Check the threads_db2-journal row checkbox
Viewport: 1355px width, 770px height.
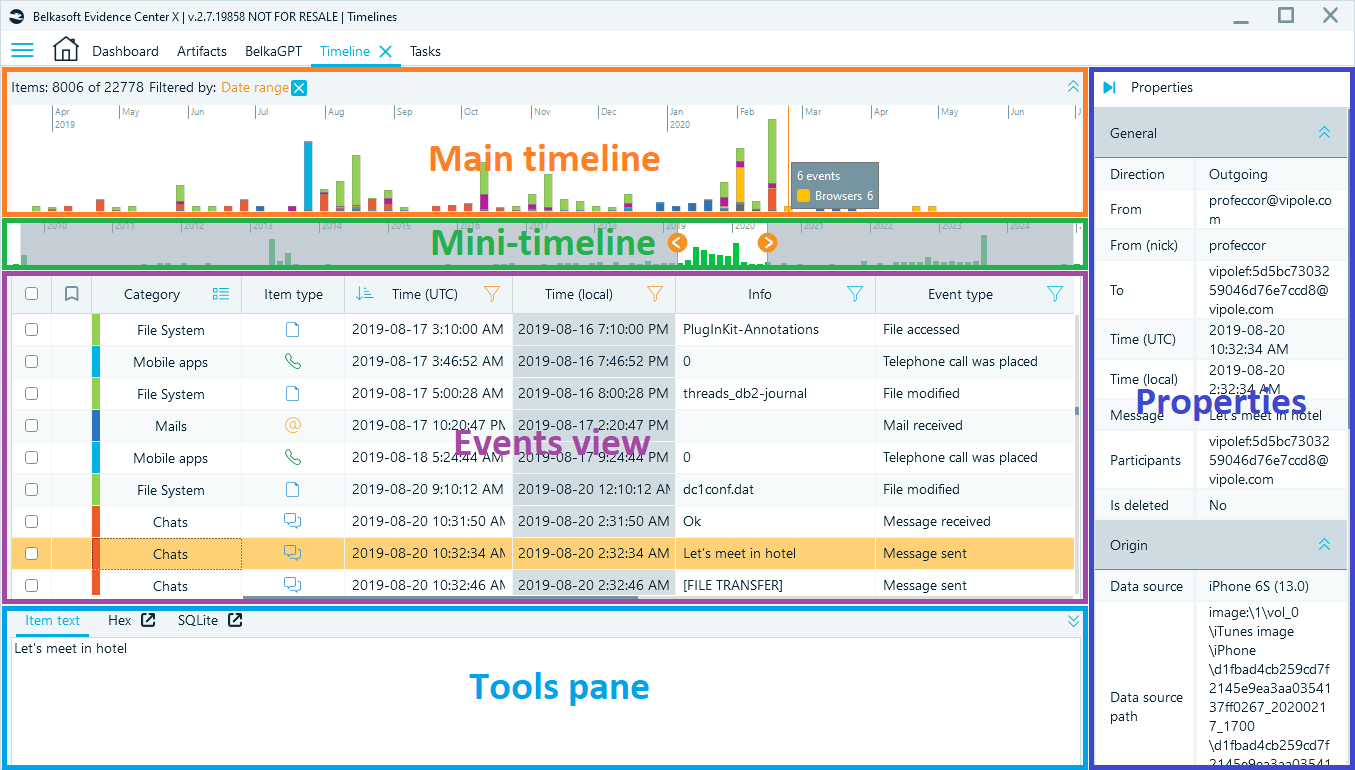click(x=31, y=394)
